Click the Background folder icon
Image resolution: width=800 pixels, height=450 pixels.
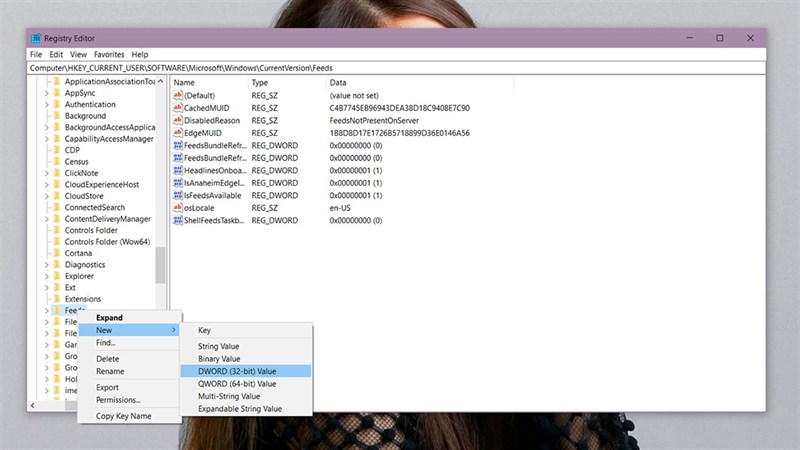click(x=57, y=116)
